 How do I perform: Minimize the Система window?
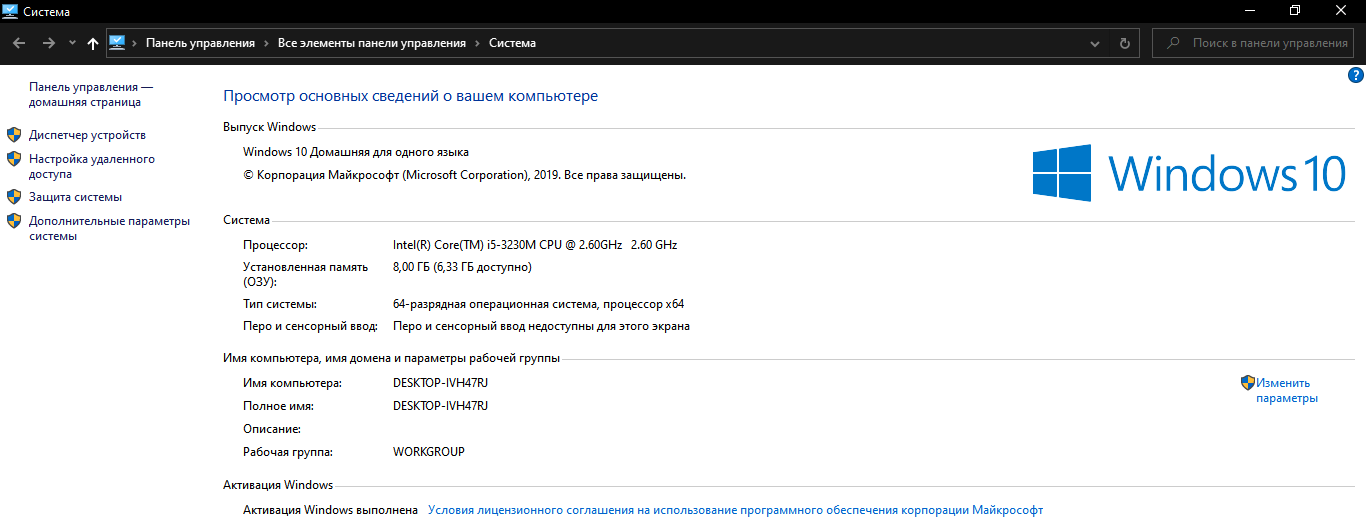[1250, 10]
